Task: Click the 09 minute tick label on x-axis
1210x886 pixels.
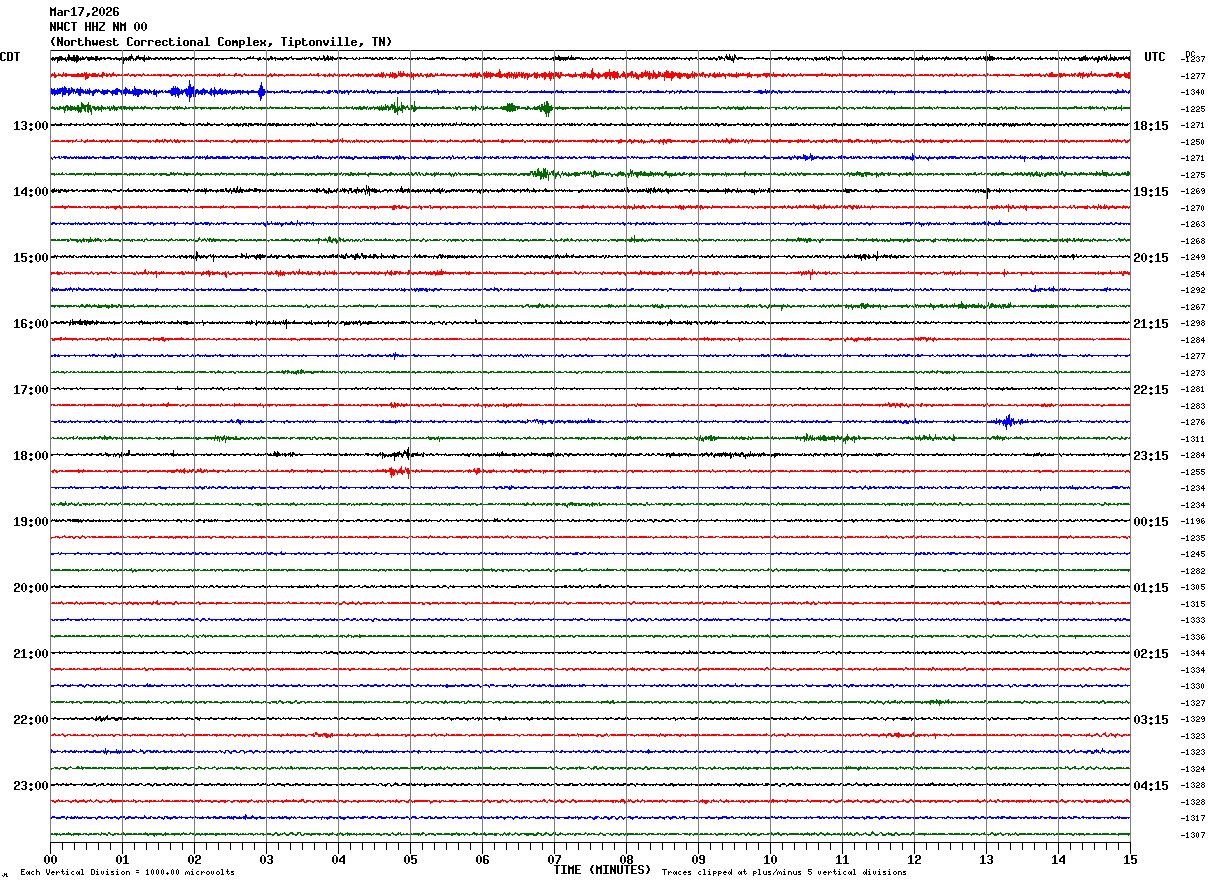Action: coord(698,860)
